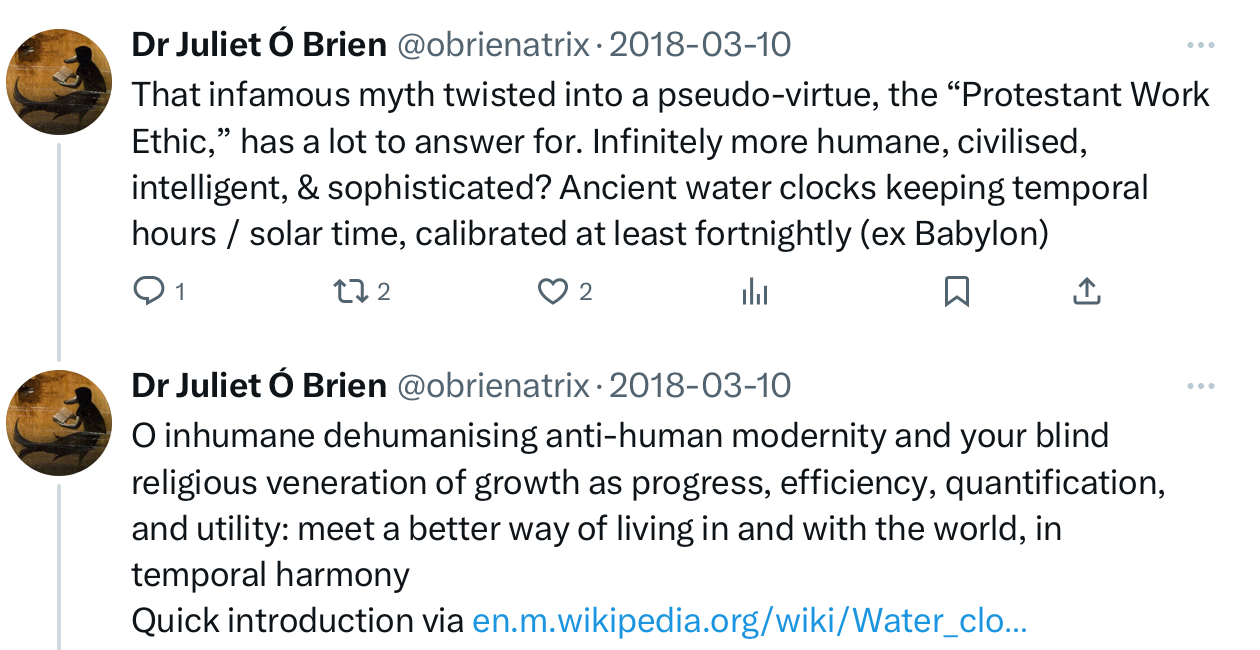Open the first tweet's 2018-03-10 timestamp

700,45
